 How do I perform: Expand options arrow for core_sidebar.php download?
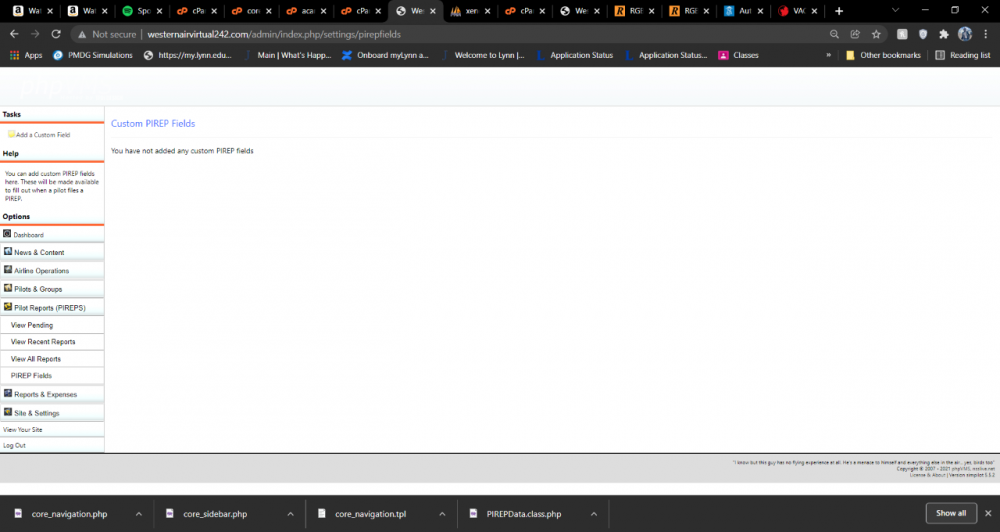tap(290, 514)
